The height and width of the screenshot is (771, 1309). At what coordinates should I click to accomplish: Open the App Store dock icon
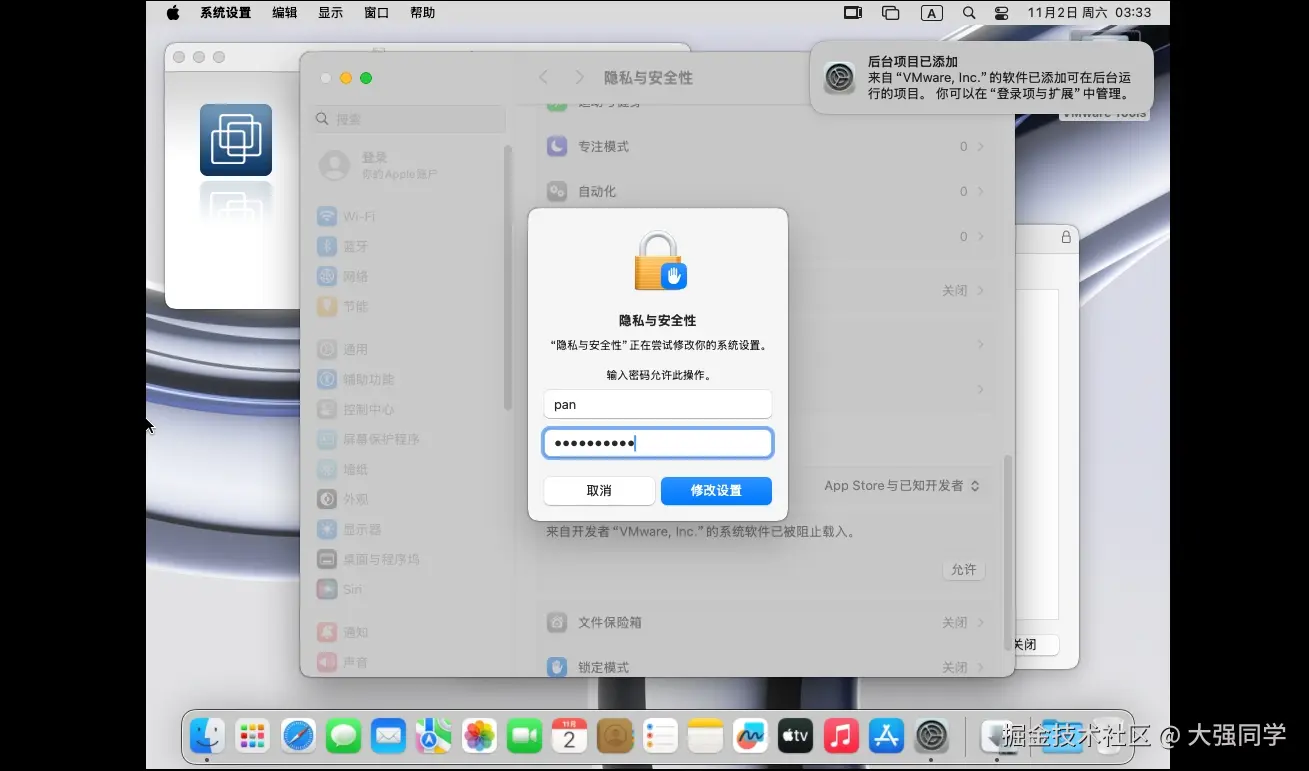click(x=886, y=737)
